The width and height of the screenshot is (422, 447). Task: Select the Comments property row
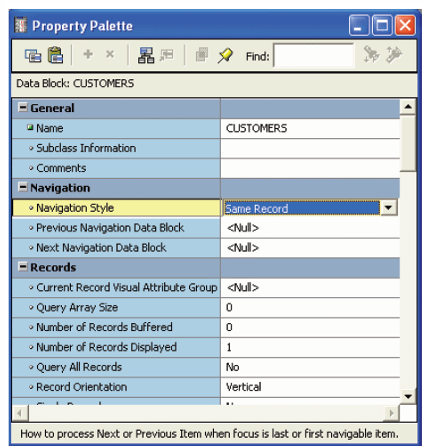tap(116, 168)
